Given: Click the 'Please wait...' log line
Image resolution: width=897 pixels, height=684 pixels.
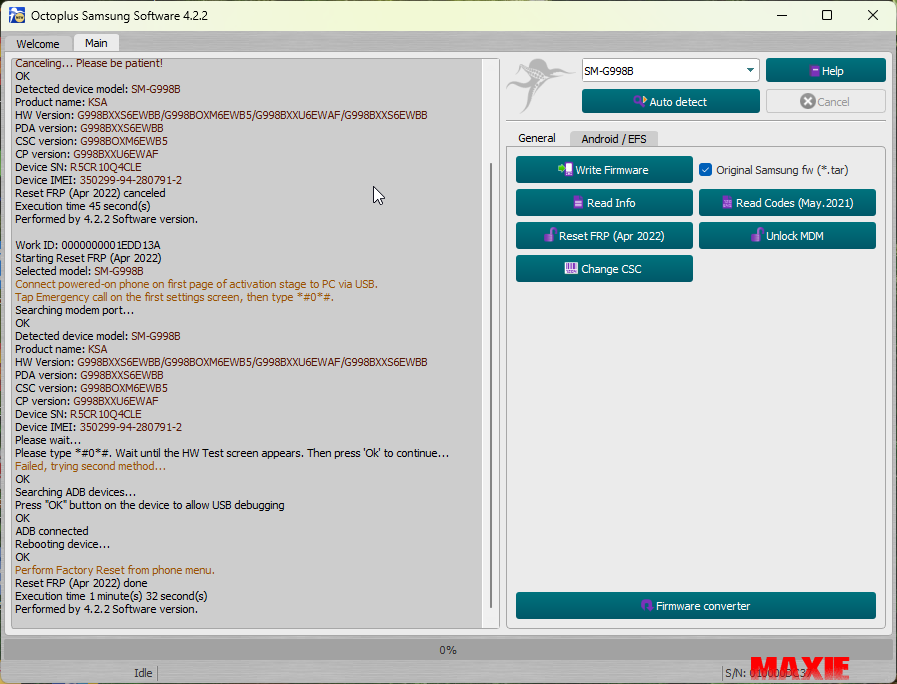Looking at the screenshot, I should pos(48,440).
